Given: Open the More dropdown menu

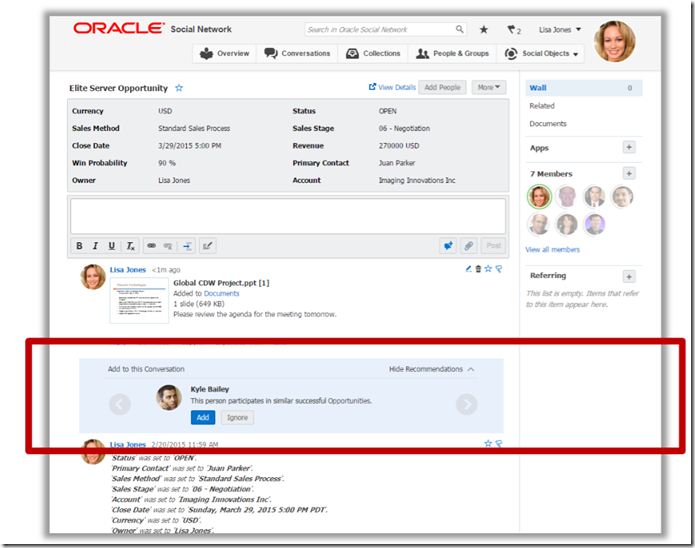Looking at the screenshot, I should pos(489,88).
